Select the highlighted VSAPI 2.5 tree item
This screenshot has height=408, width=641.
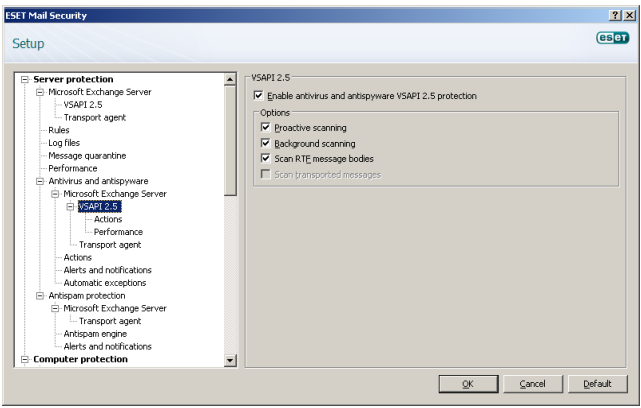(99, 206)
